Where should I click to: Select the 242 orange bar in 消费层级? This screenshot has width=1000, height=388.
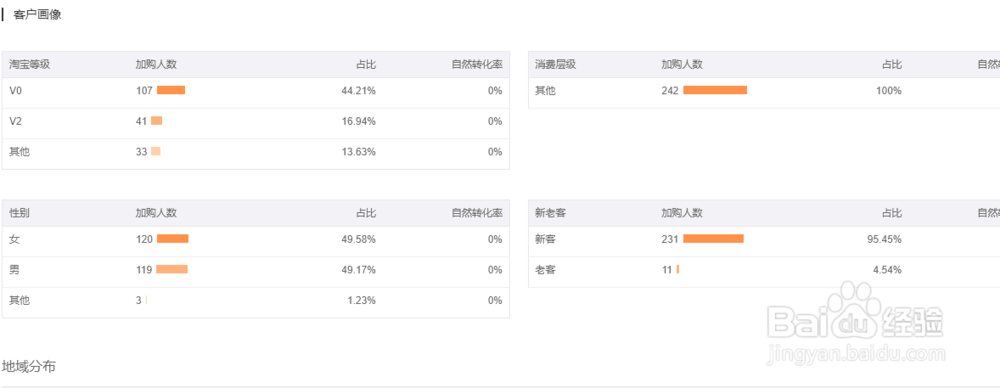pyautogui.click(x=715, y=91)
